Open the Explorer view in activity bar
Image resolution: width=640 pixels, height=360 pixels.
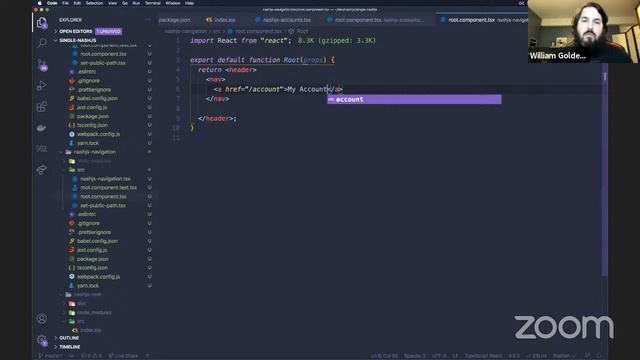click(x=42, y=23)
